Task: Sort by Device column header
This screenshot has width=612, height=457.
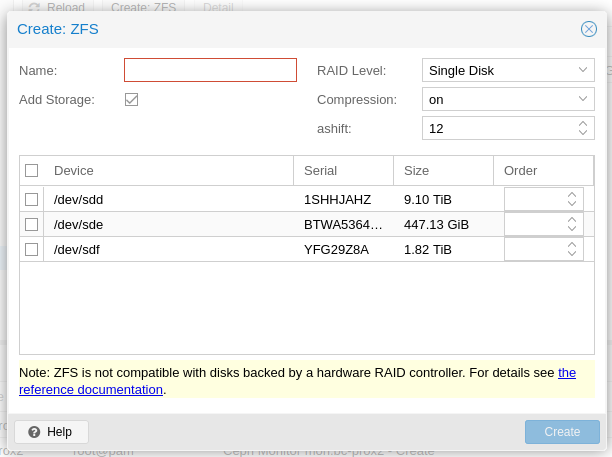Action: [x=169, y=171]
